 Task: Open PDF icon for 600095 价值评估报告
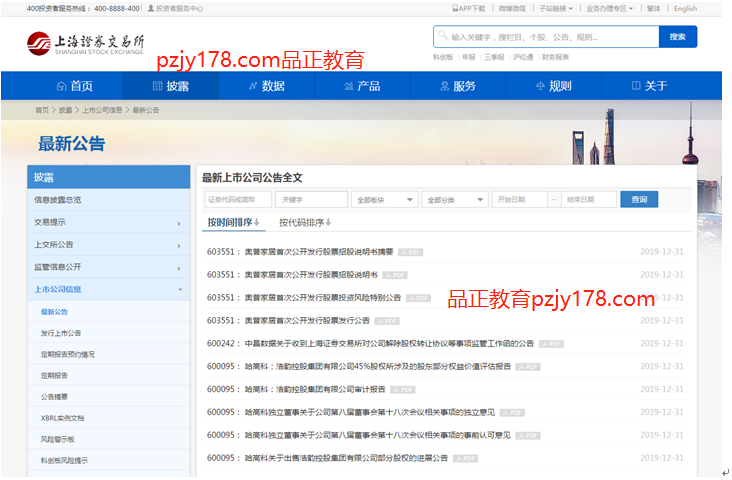pyautogui.click(x=528, y=367)
